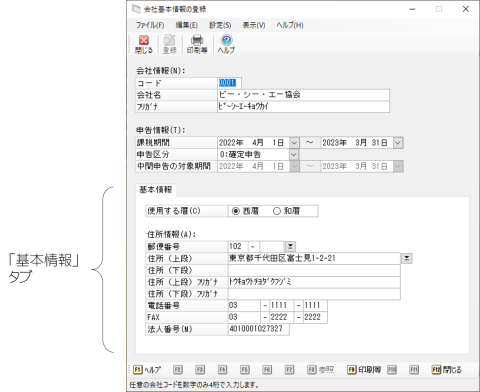Viewport: 480px width, 392px height.
Task: Click the 印刷等 printer toolbar icon
Action: point(197,44)
